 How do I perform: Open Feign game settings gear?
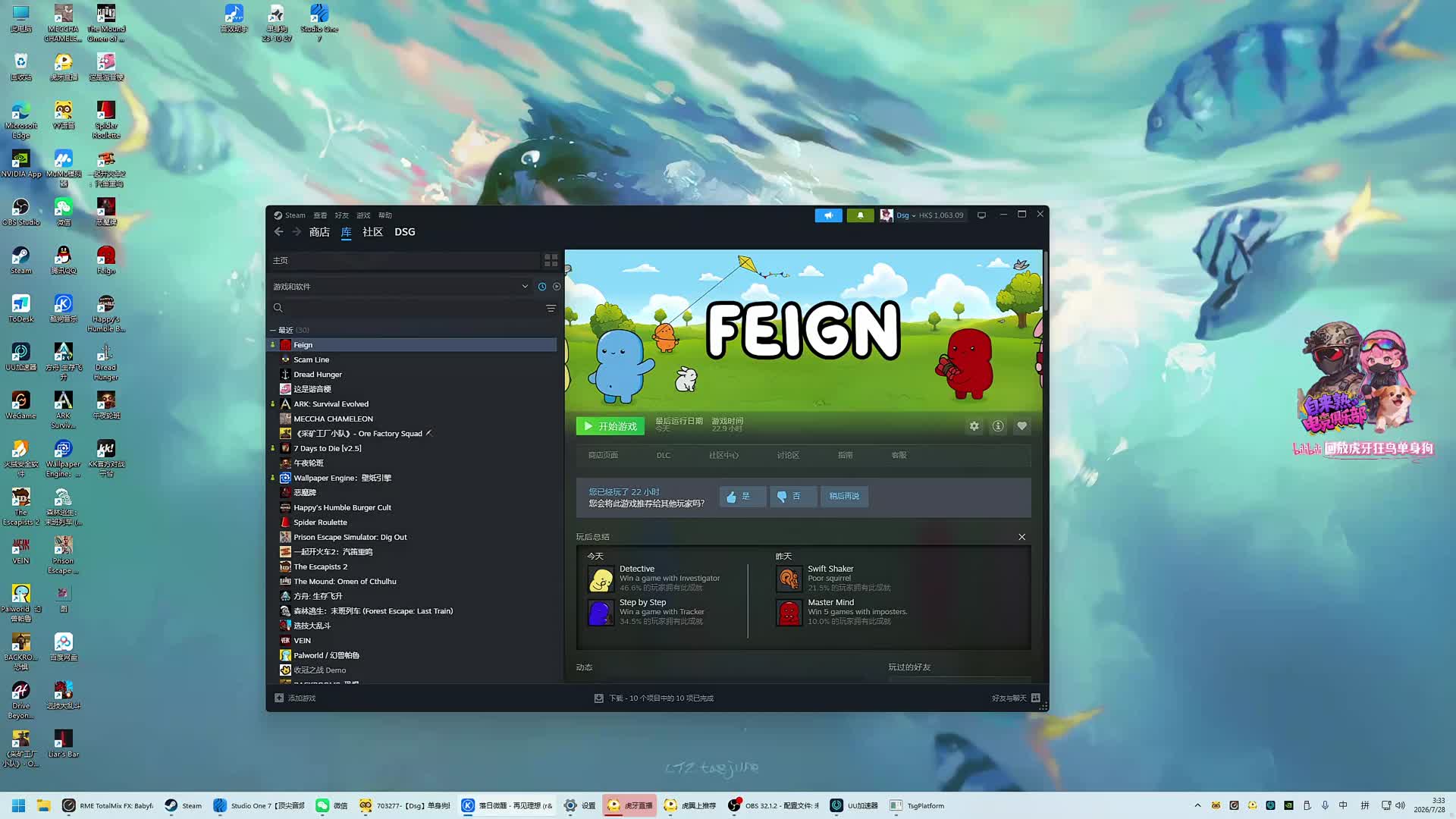pos(974,426)
